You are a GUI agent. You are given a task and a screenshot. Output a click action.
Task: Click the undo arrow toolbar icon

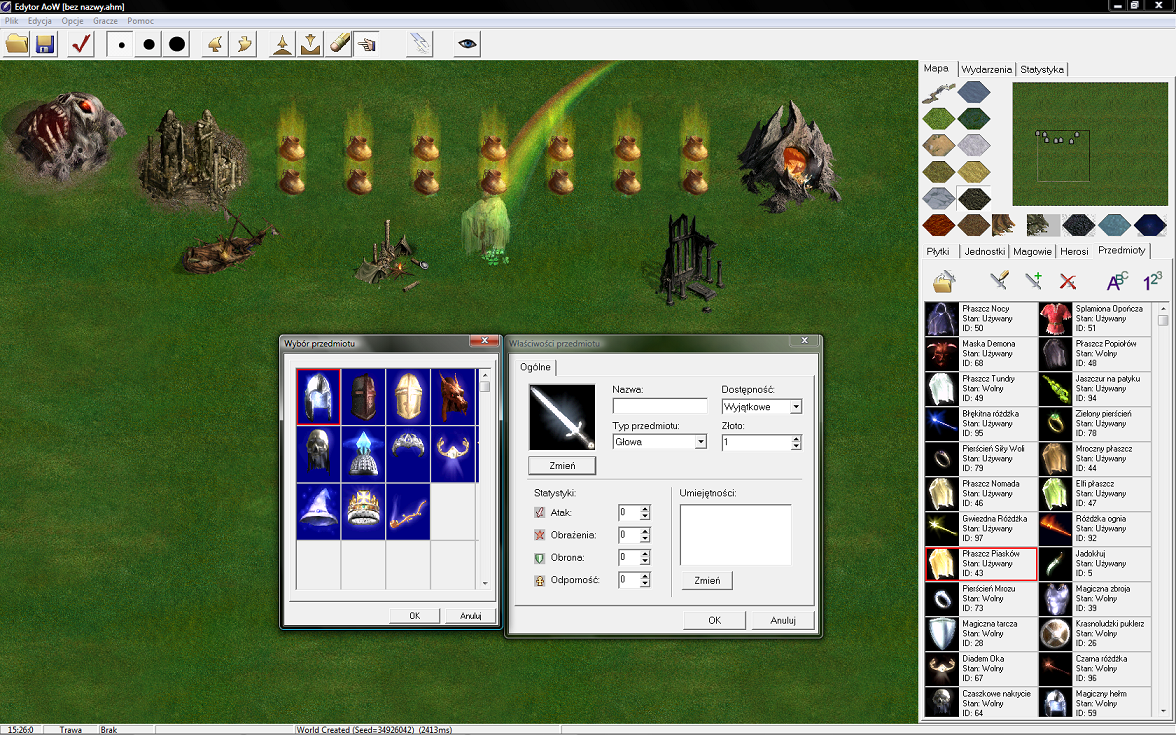tap(215, 44)
